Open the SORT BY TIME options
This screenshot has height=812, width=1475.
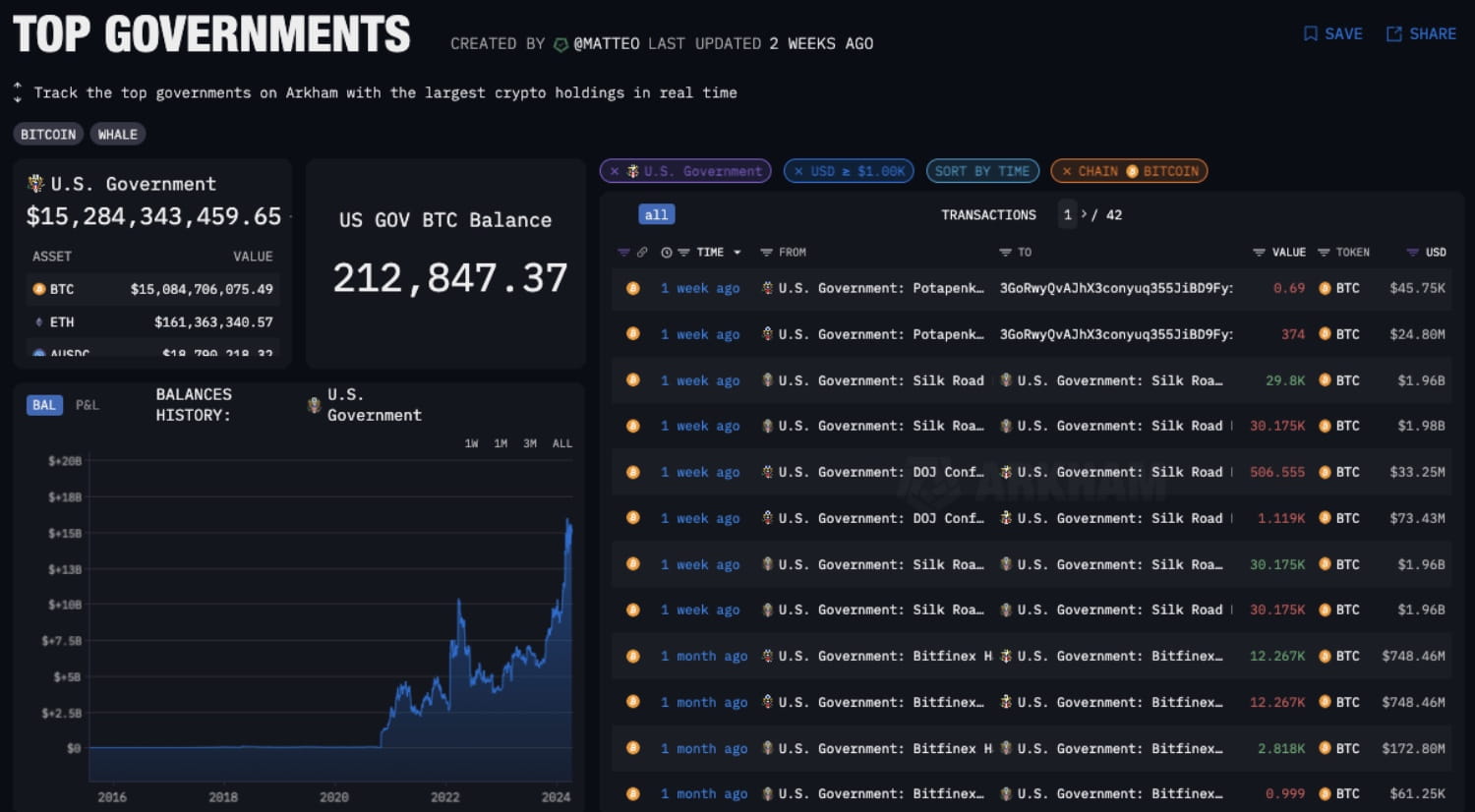coord(982,170)
